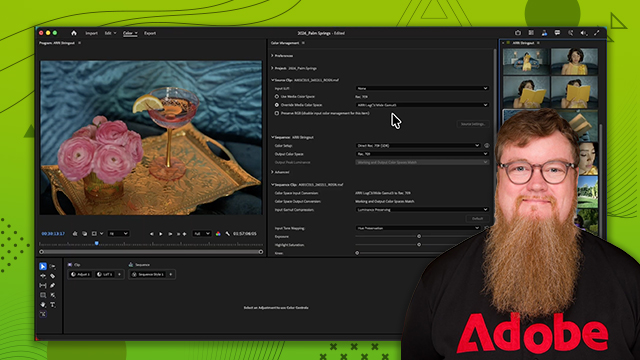This screenshot has width=640, height=360.
Task: Click the audio speaker icon in header
Action: pyautogui.click(x=584, y=33)
